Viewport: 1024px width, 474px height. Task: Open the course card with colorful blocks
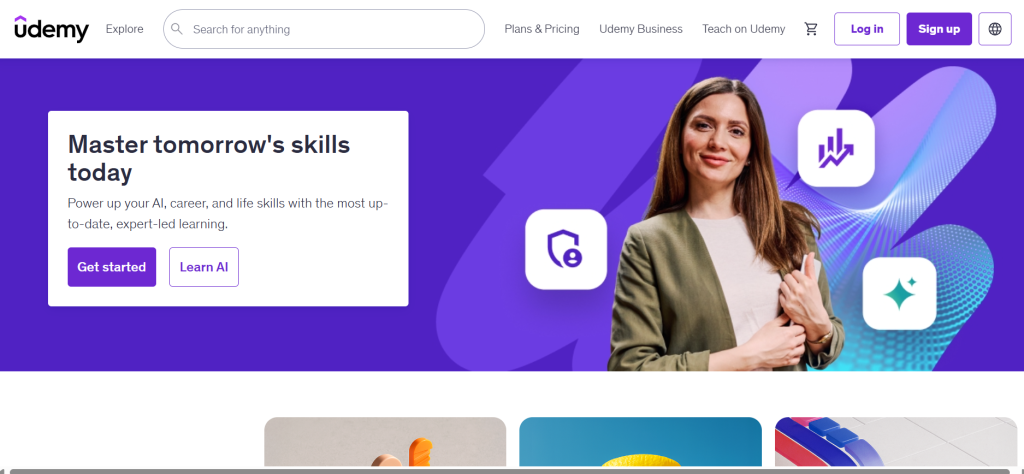(x=896, y=442)
